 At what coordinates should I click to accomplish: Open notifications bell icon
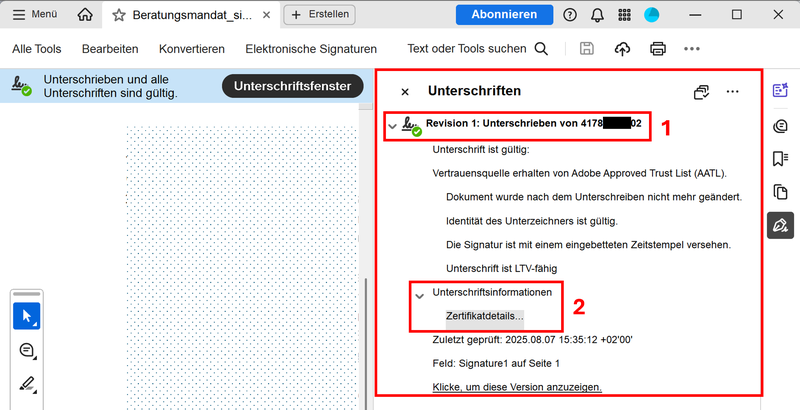click(x=597, y=15)
